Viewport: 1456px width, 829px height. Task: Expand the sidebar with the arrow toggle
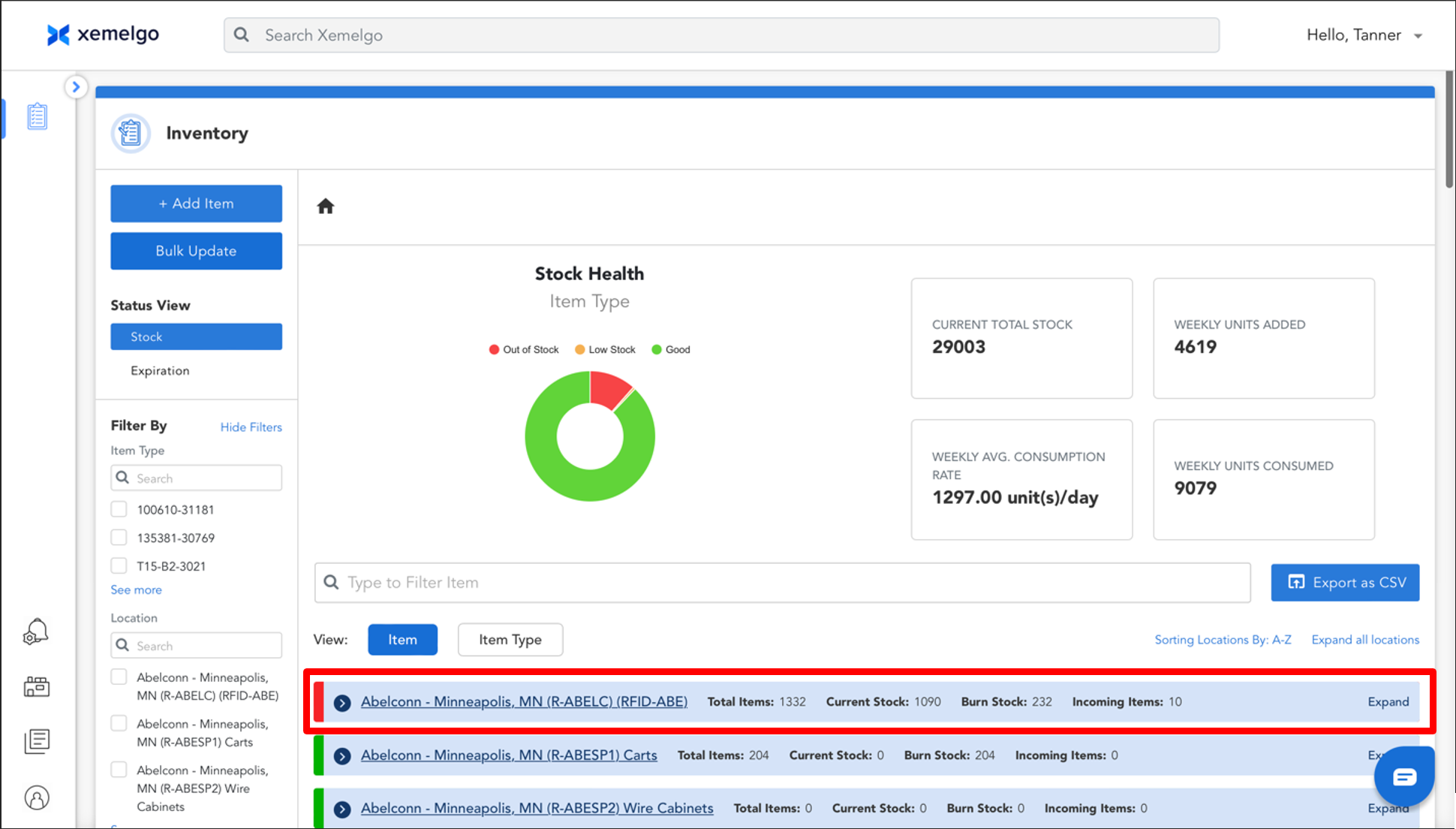click(76, 87)
